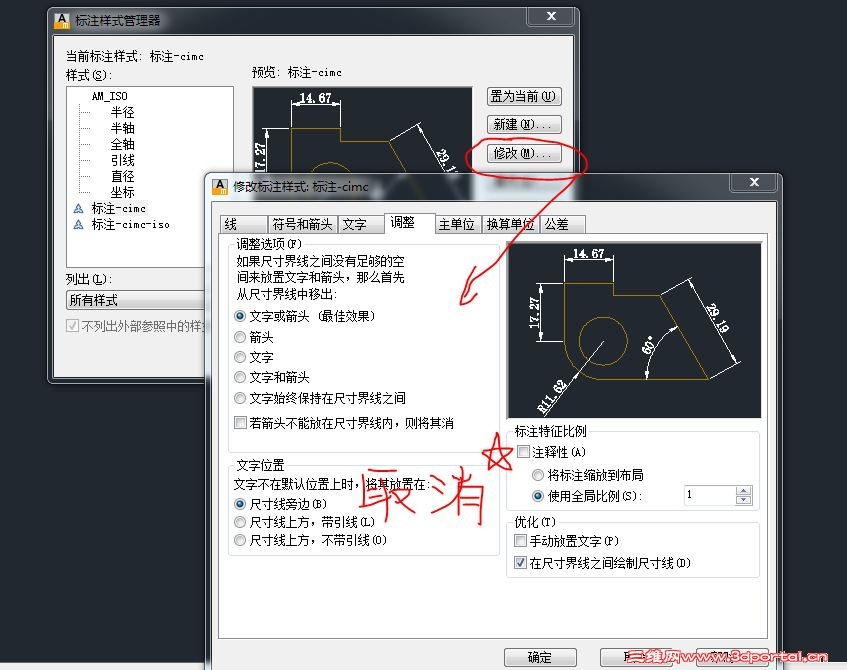Select 文字始终保持在尺寸界线之间 radio option
The image size is (847, 670).
coord(240,398)
